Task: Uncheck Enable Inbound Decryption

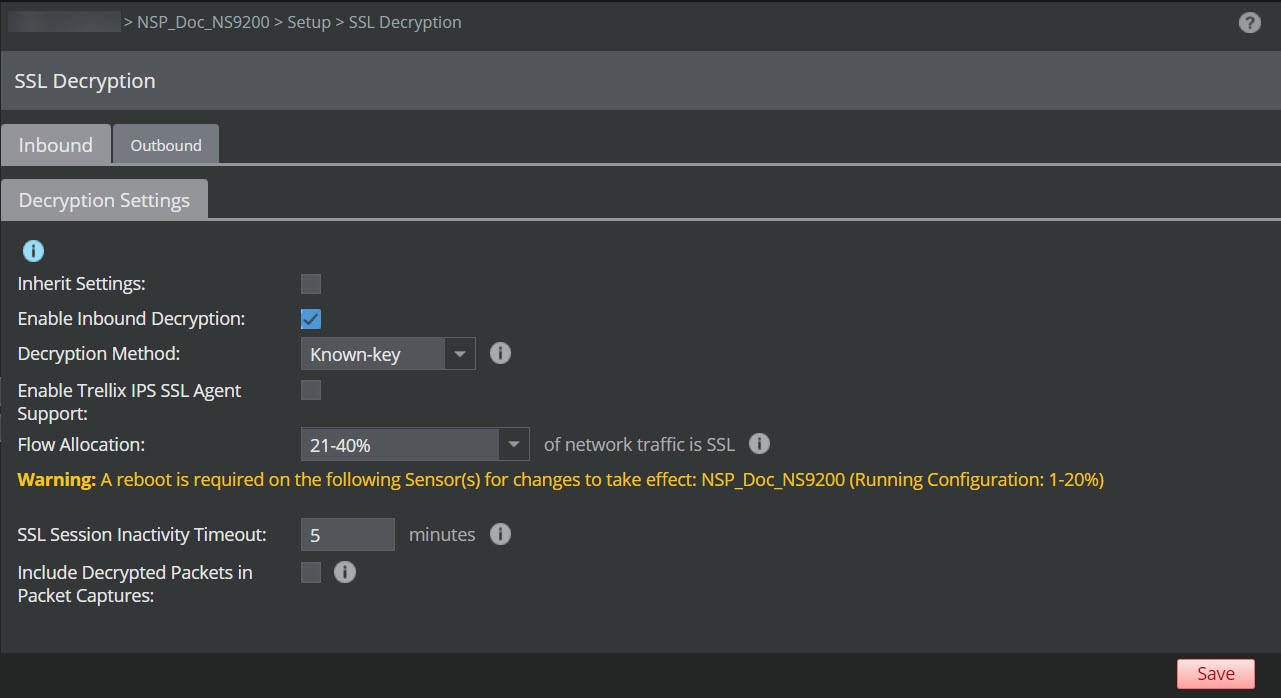Action: (311, 319)
